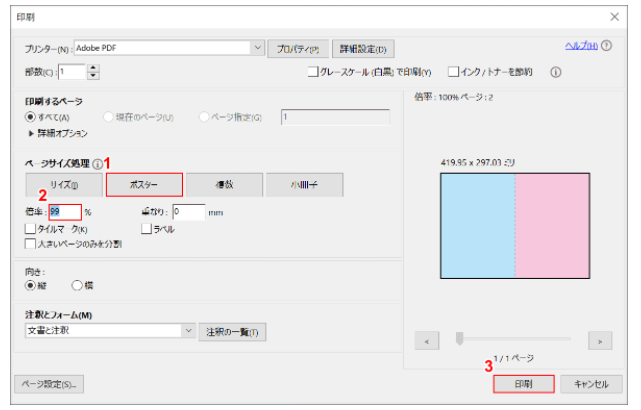Screen dimensions: 641x410
Task: Click info icon next to ページサイズ処理
Action: click(x=97, y=164)
